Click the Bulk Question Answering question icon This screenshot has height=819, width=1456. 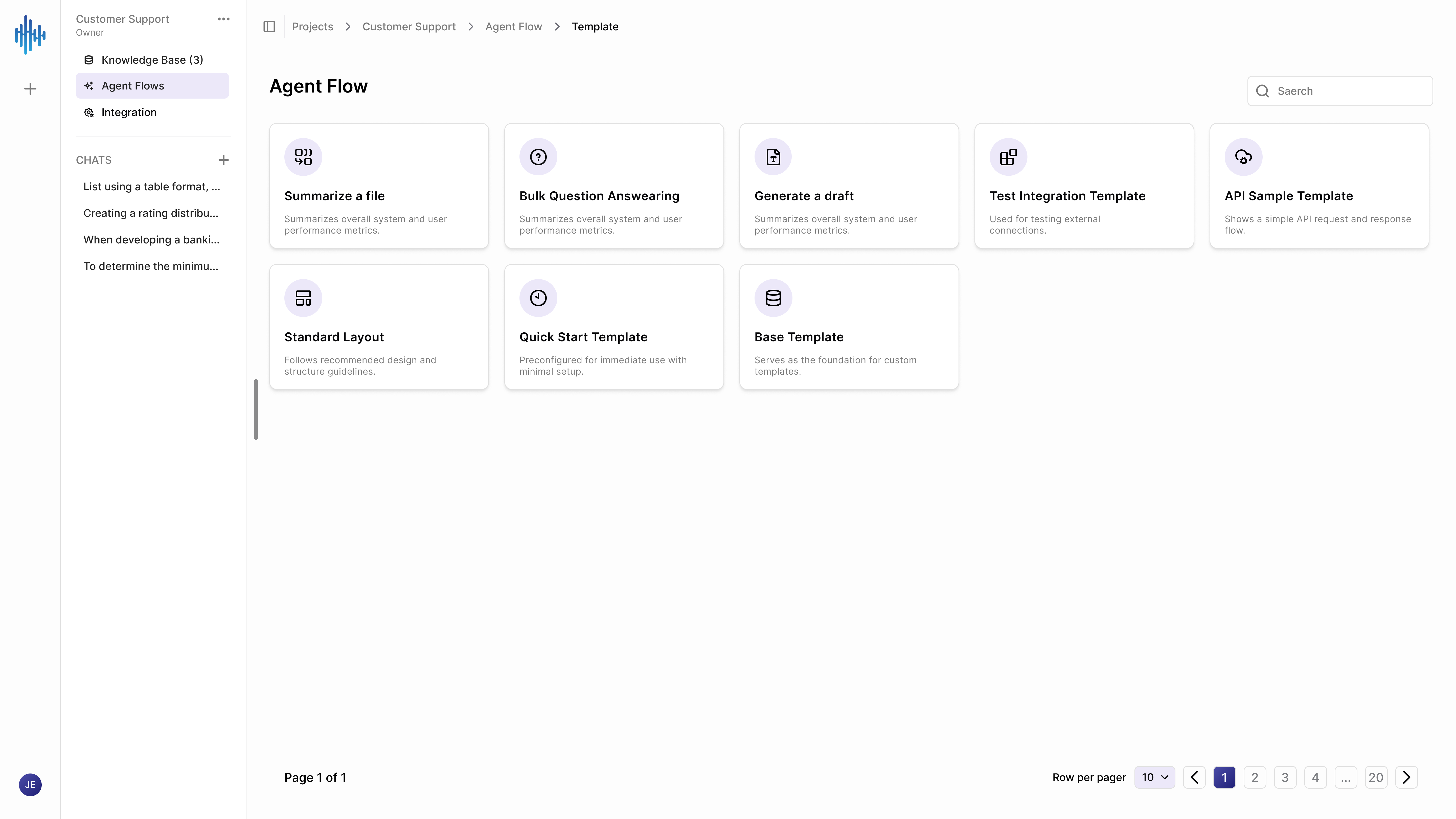pos(538,156)
